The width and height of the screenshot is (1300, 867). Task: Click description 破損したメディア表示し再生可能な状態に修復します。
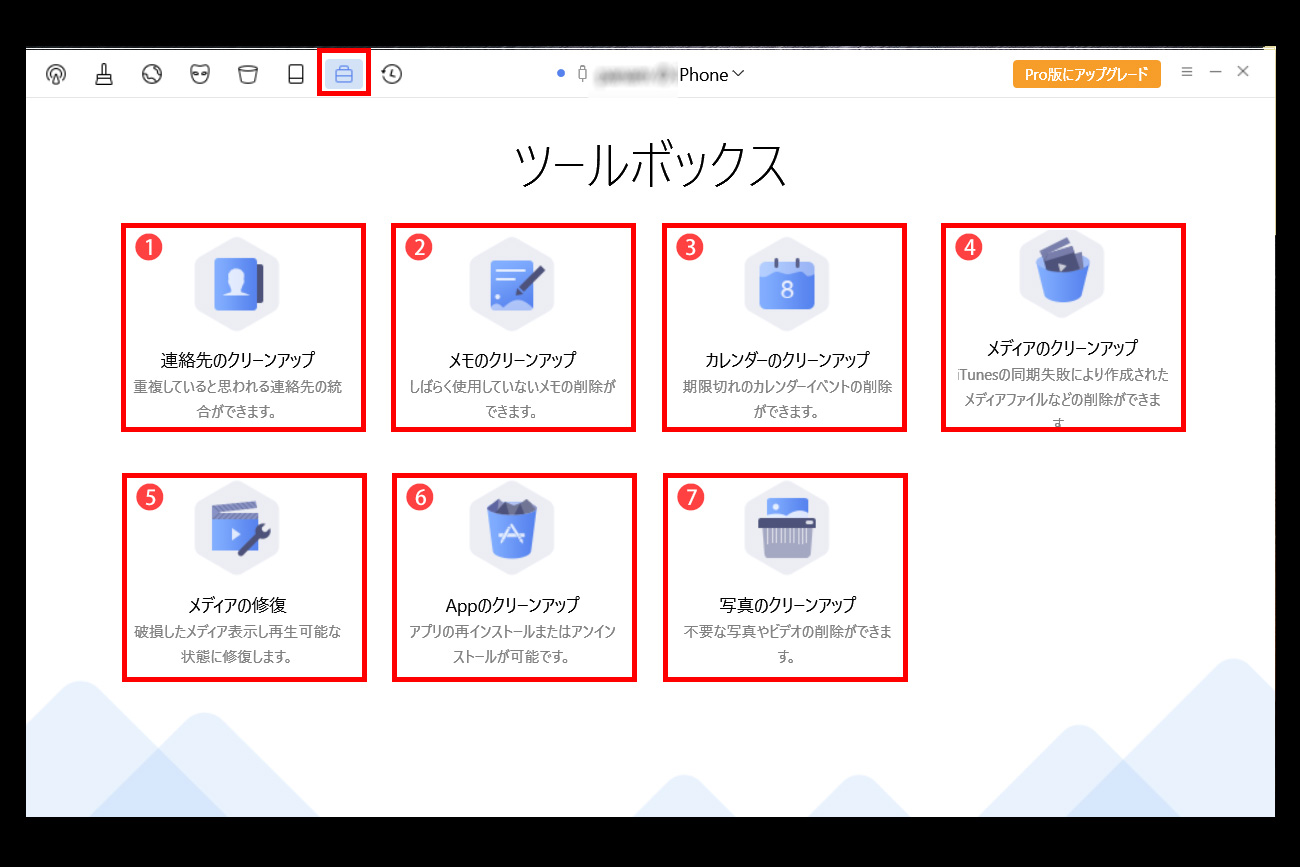coord(238,644)
